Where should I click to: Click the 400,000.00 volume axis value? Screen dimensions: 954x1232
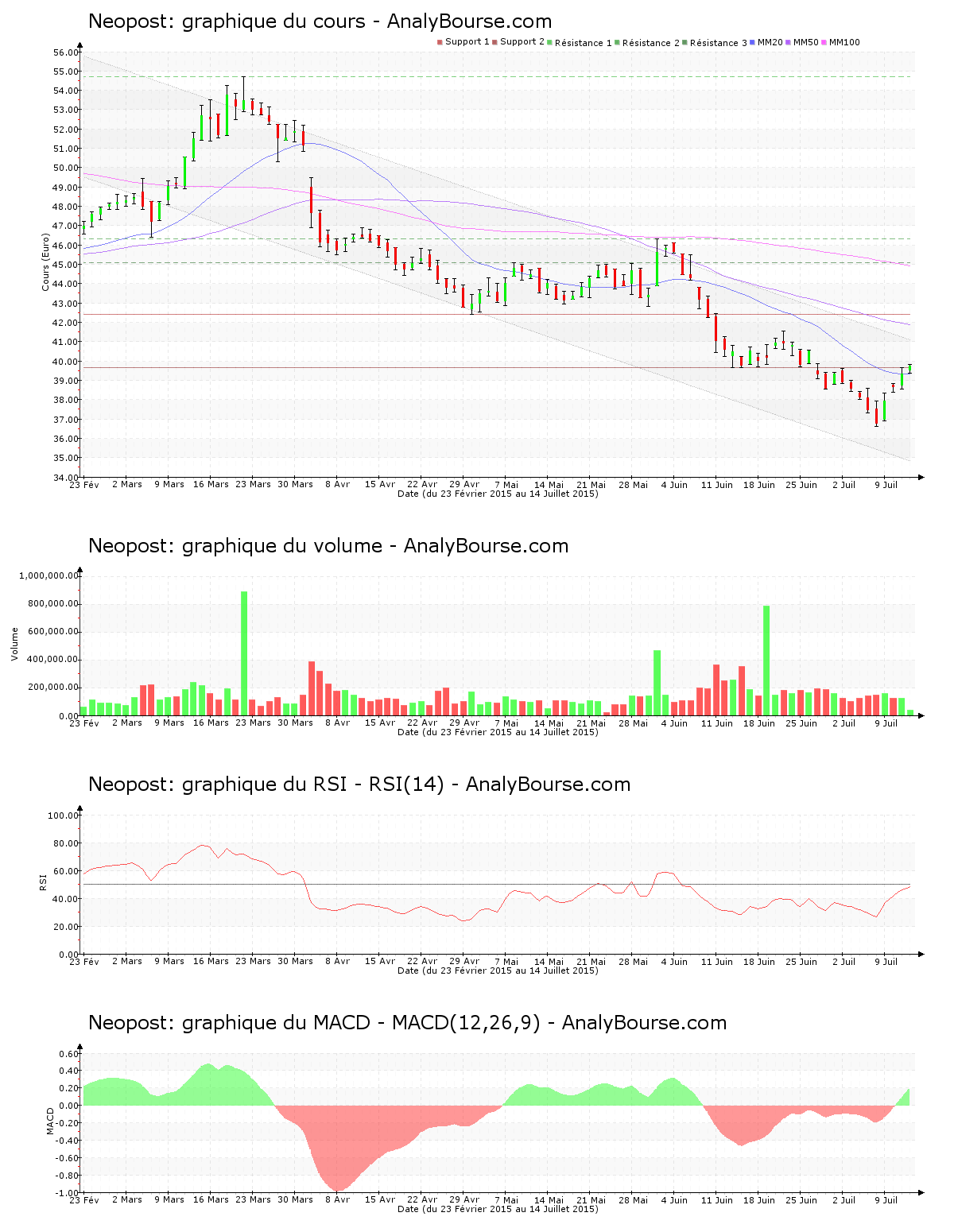click(x=52, y=660)
